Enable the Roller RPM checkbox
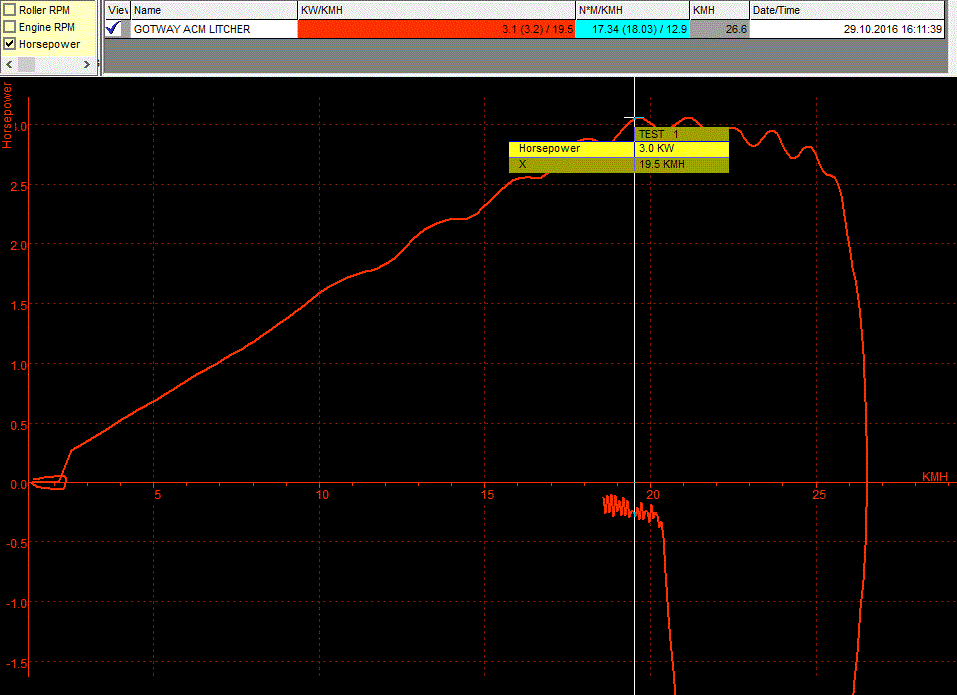The image size is (957, 695). [x=10, y=10]
